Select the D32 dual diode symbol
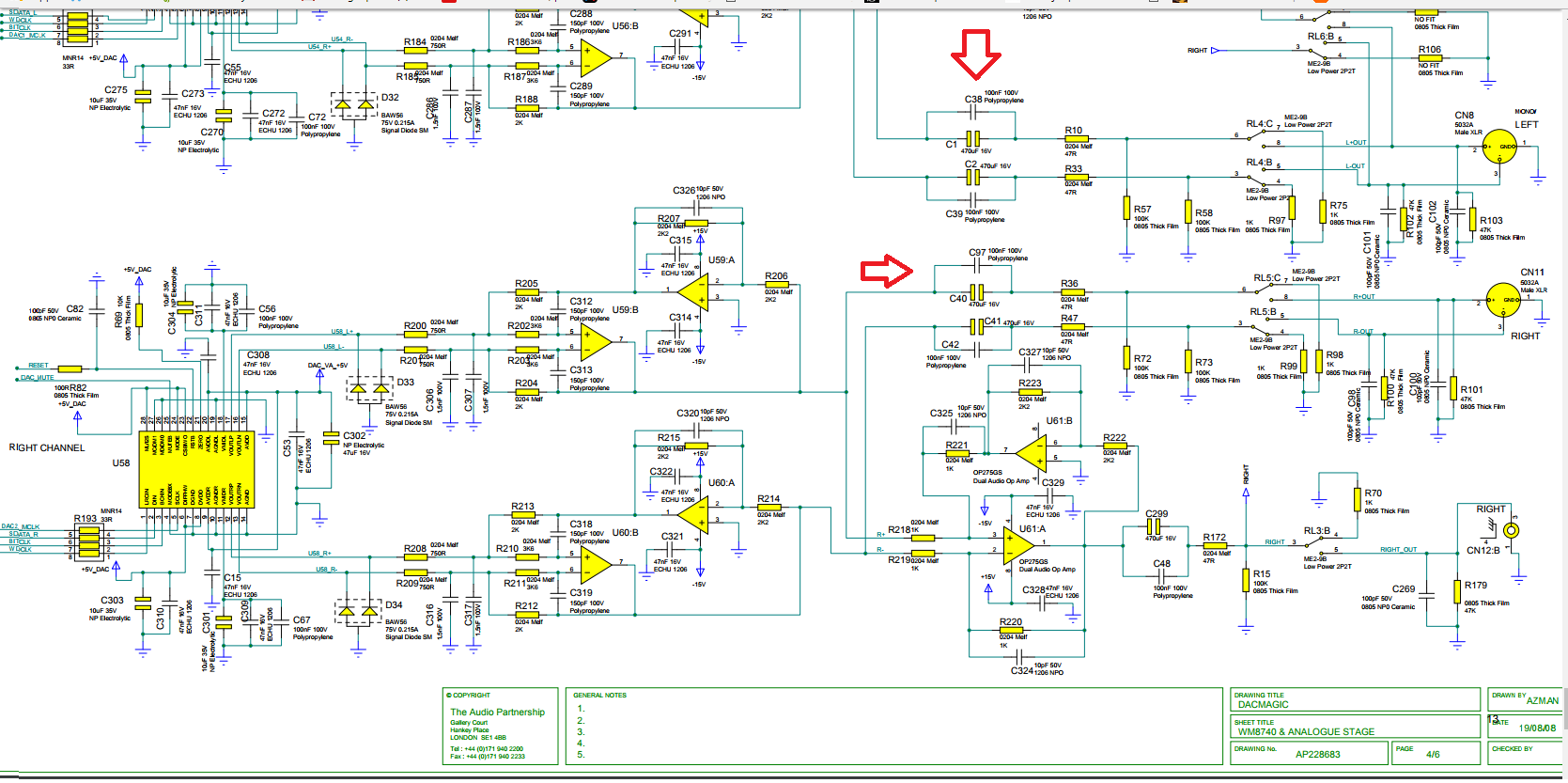Screen dimensions: 1568x783 click(353, 104)
